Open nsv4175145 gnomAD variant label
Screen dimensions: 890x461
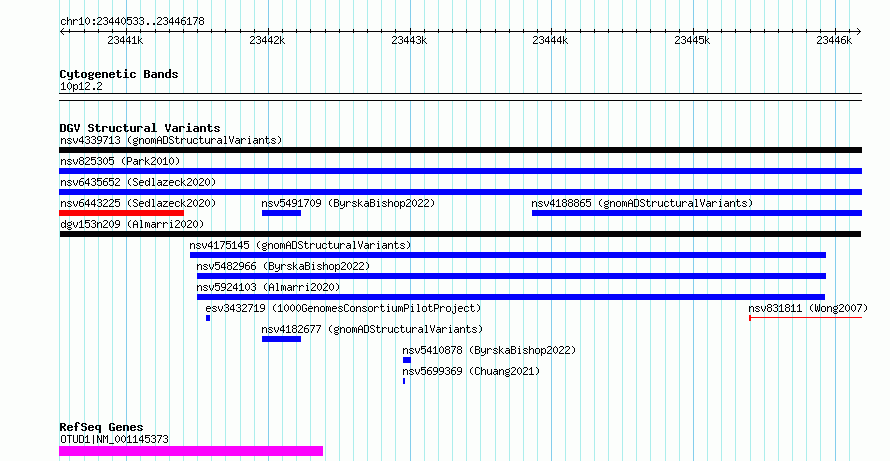(x=300, y=245)
